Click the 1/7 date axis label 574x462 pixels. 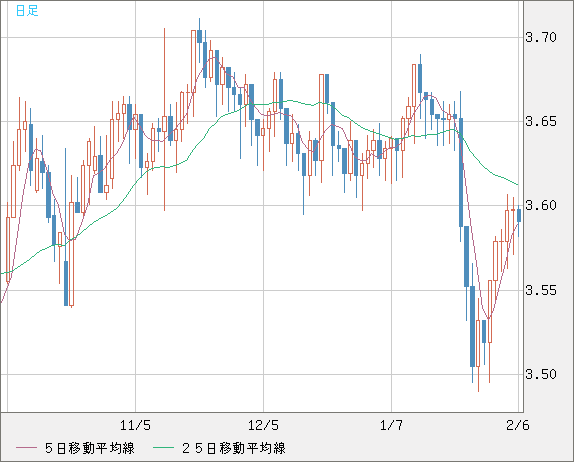click(391, 425)
